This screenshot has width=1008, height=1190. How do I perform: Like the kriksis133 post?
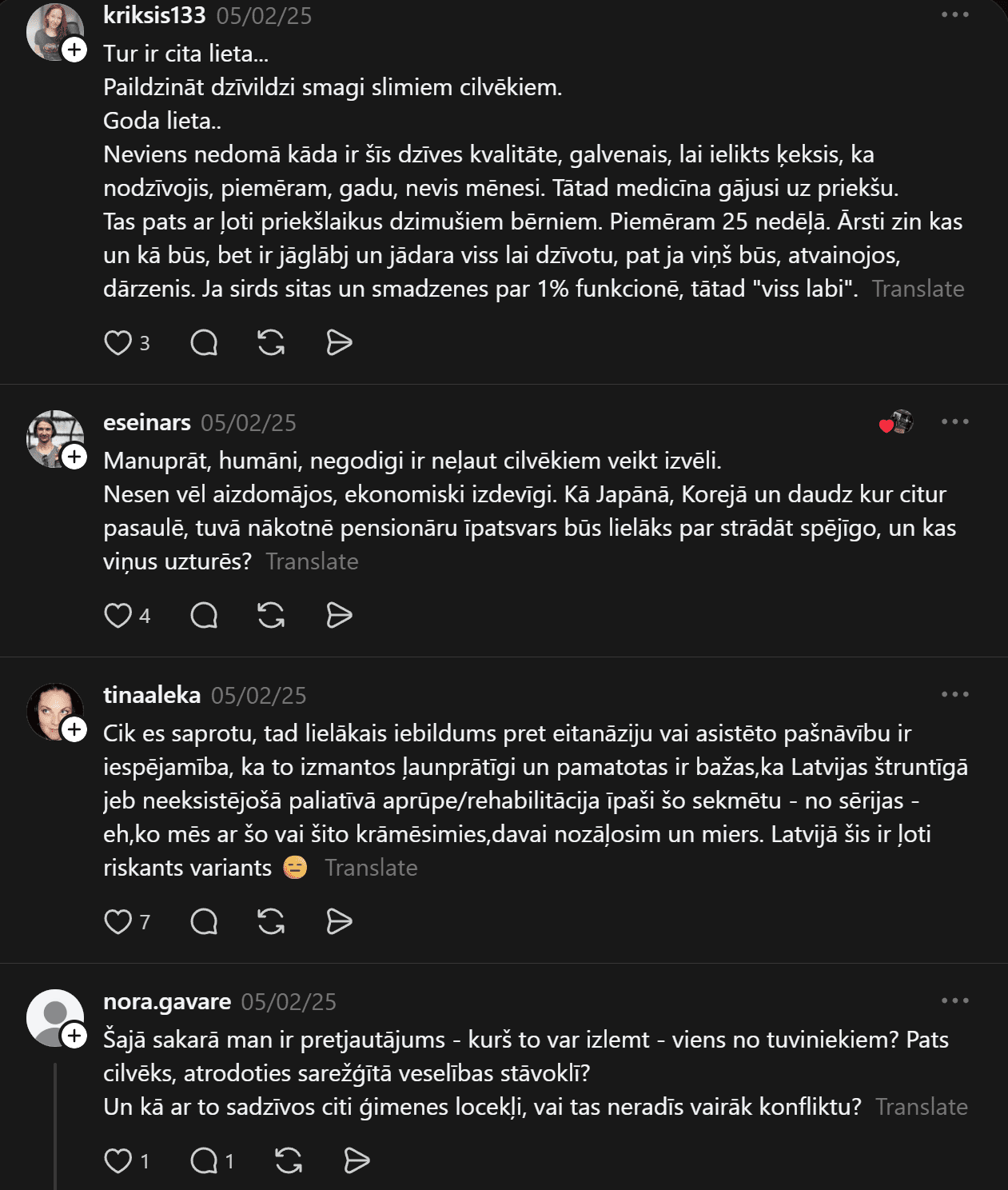click(x=118, y=343)
